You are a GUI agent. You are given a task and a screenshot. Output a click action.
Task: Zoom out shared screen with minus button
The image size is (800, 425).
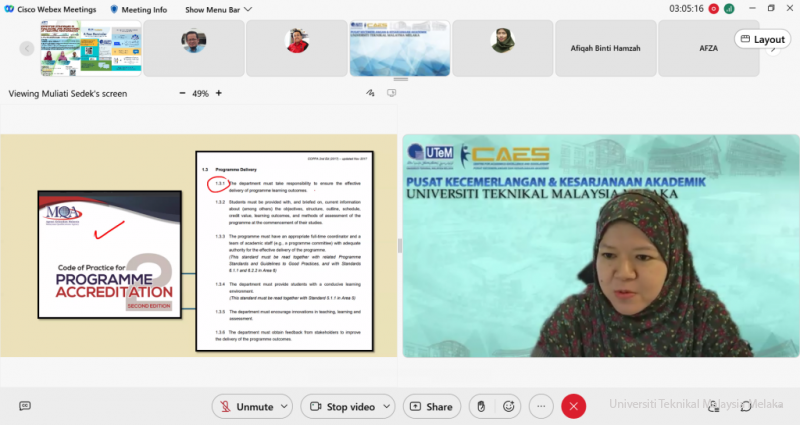(182, 93)
